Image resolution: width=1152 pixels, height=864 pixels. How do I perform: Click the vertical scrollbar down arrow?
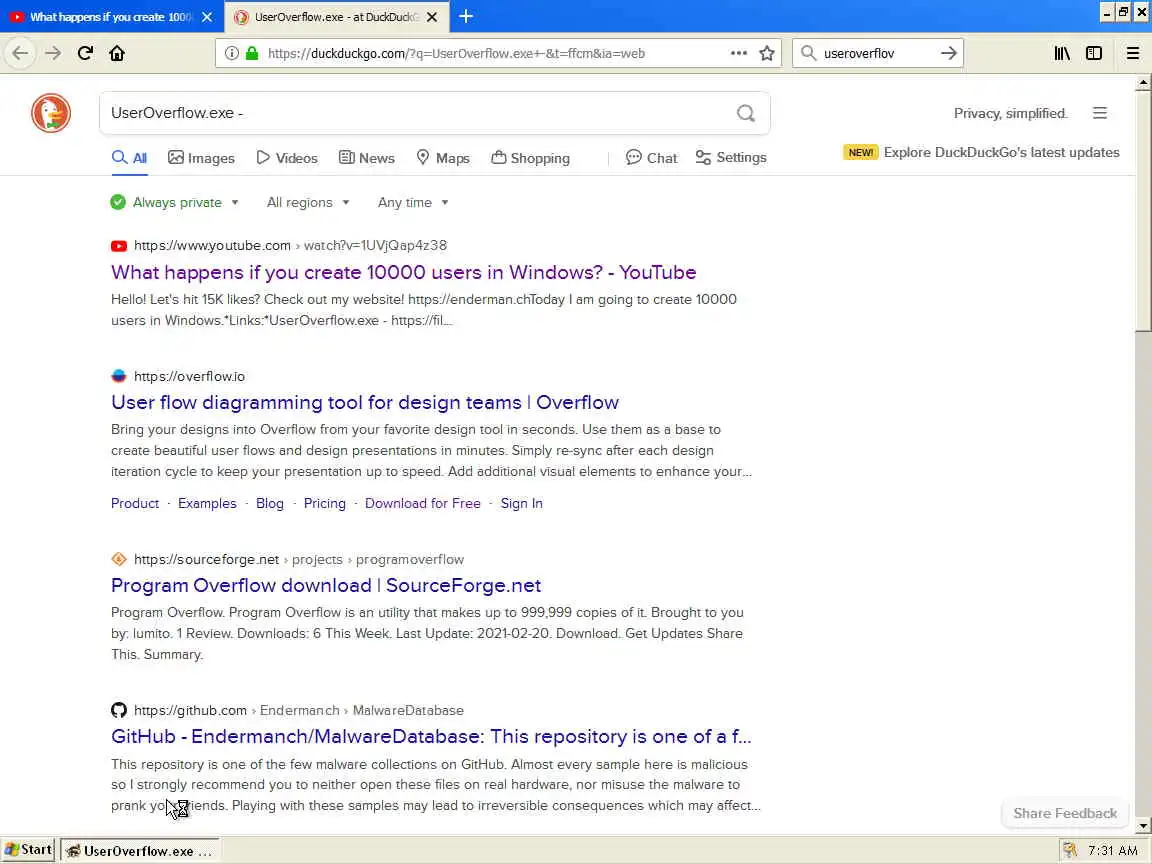point(1142,826)
